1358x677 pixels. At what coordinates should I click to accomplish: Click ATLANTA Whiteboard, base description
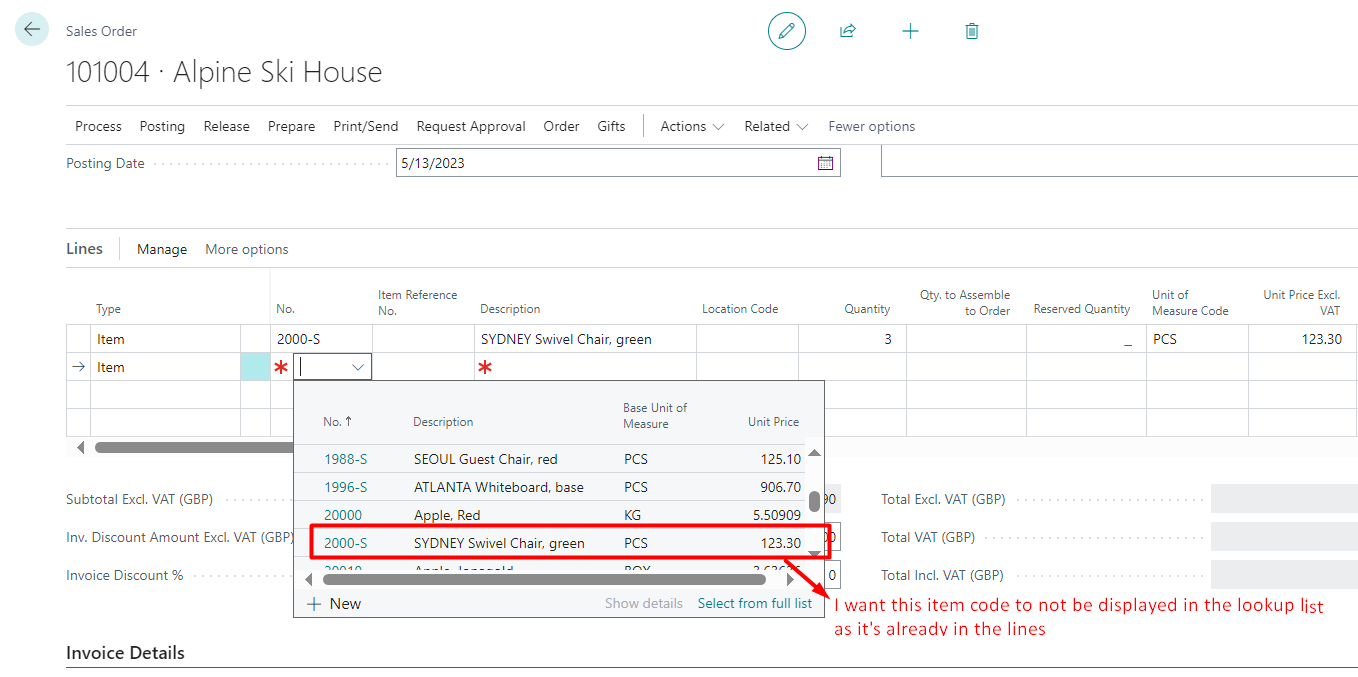(499, 487)
